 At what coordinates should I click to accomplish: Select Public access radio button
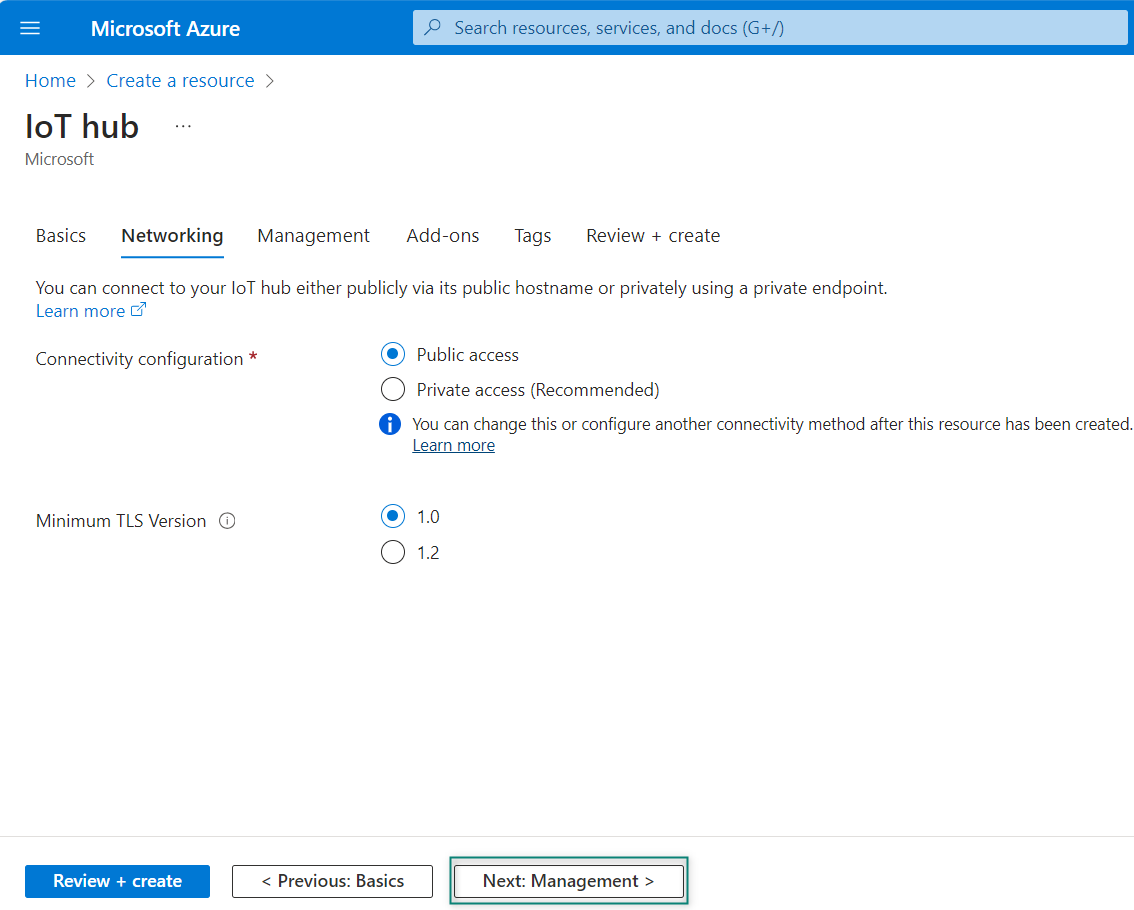(393, 355)
